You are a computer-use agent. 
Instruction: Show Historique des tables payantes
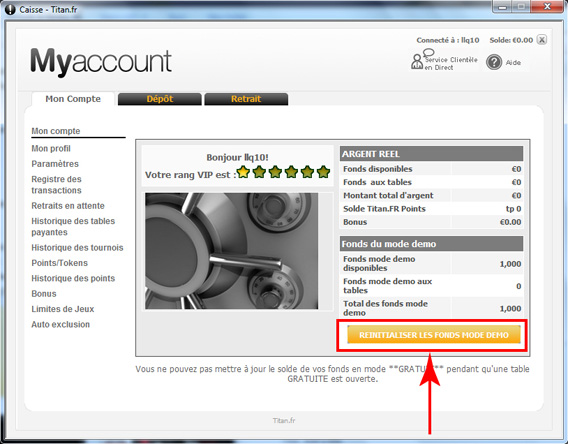(x=73, y=227)
